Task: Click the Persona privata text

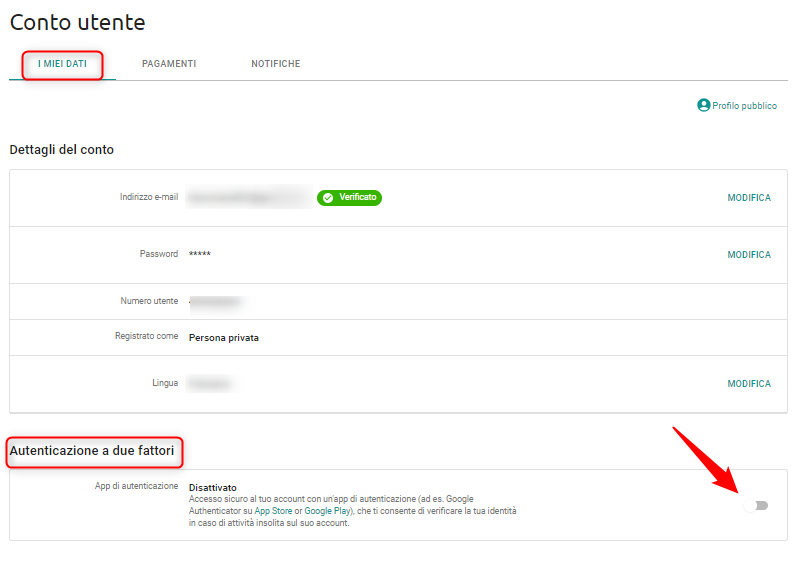Action: (x=224, y=338)
